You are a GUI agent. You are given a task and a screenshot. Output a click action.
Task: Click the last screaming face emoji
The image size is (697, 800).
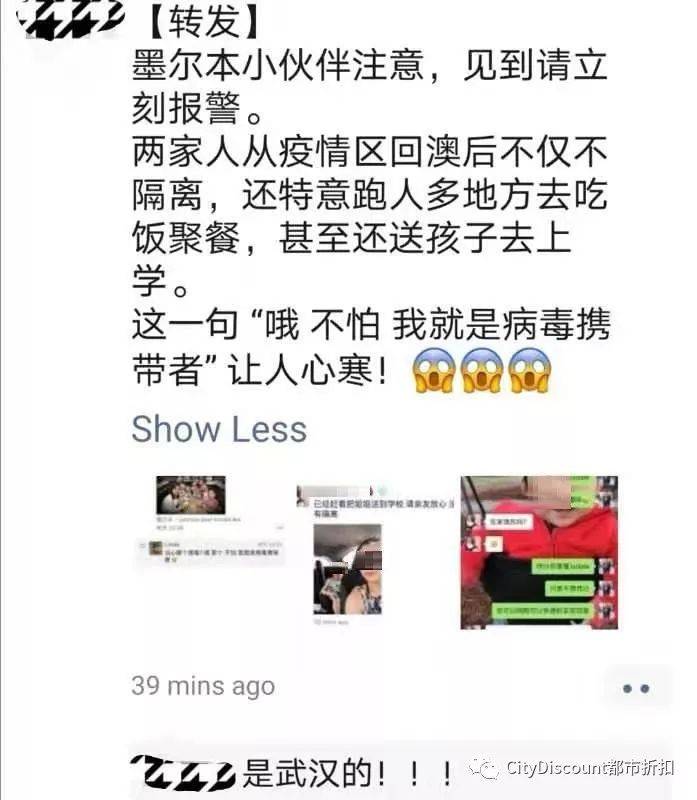pyautogui.click(x=530, y=370)
